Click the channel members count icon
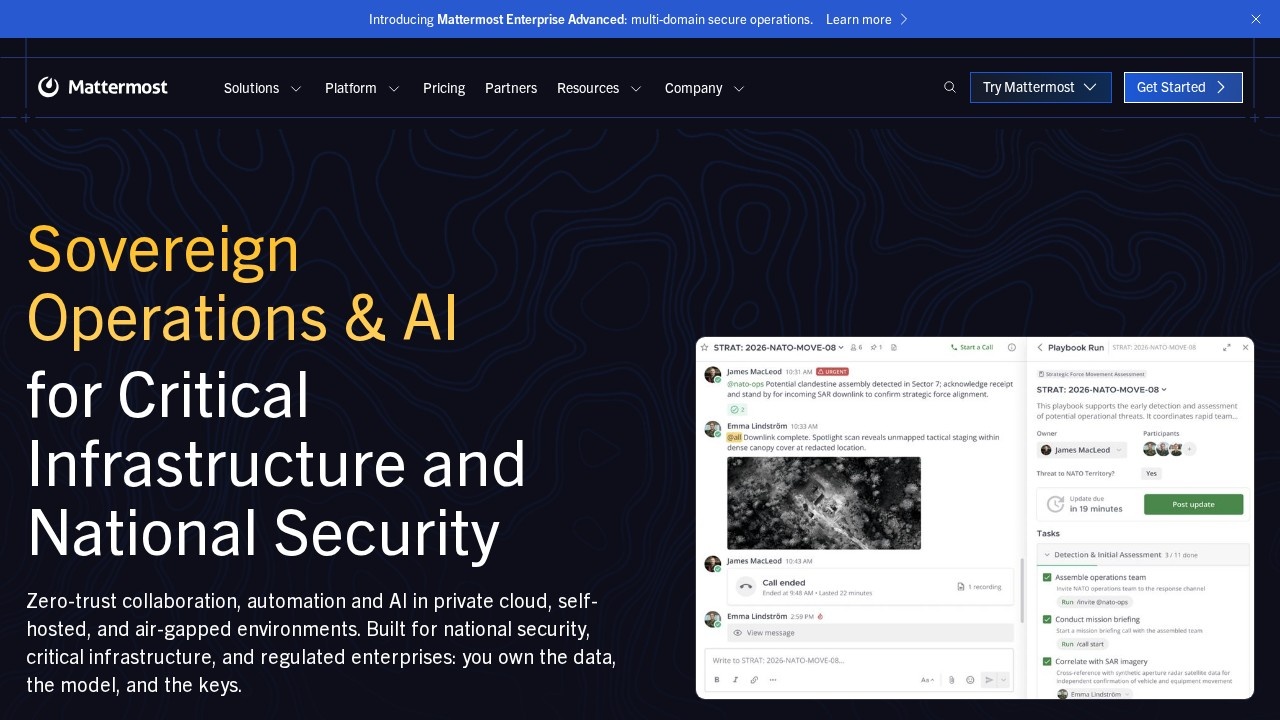Screen dimensions: 1280x720 point(856,347)
